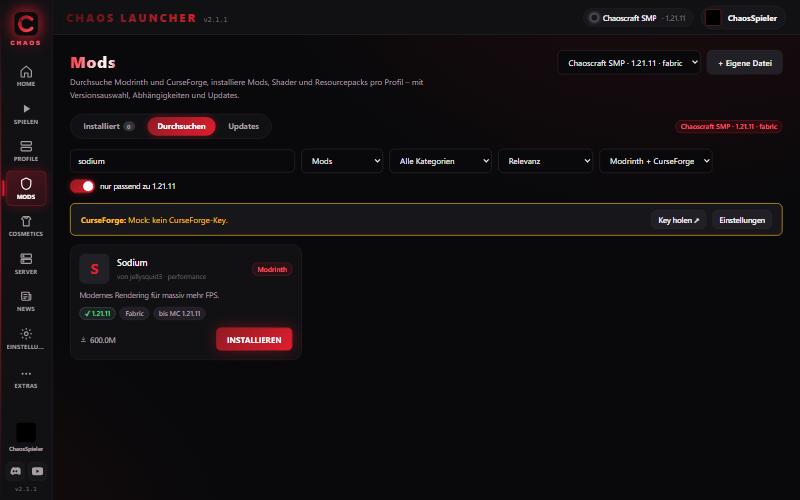Open the Home section

click(x=26, y=76)
